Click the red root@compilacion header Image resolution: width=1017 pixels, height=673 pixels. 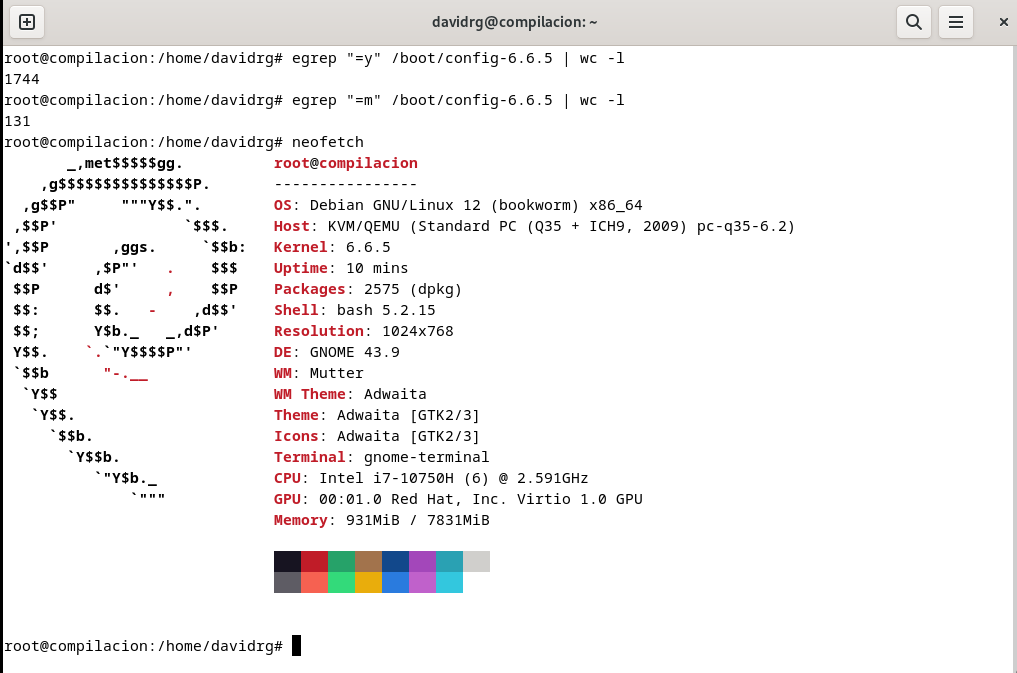346,163
